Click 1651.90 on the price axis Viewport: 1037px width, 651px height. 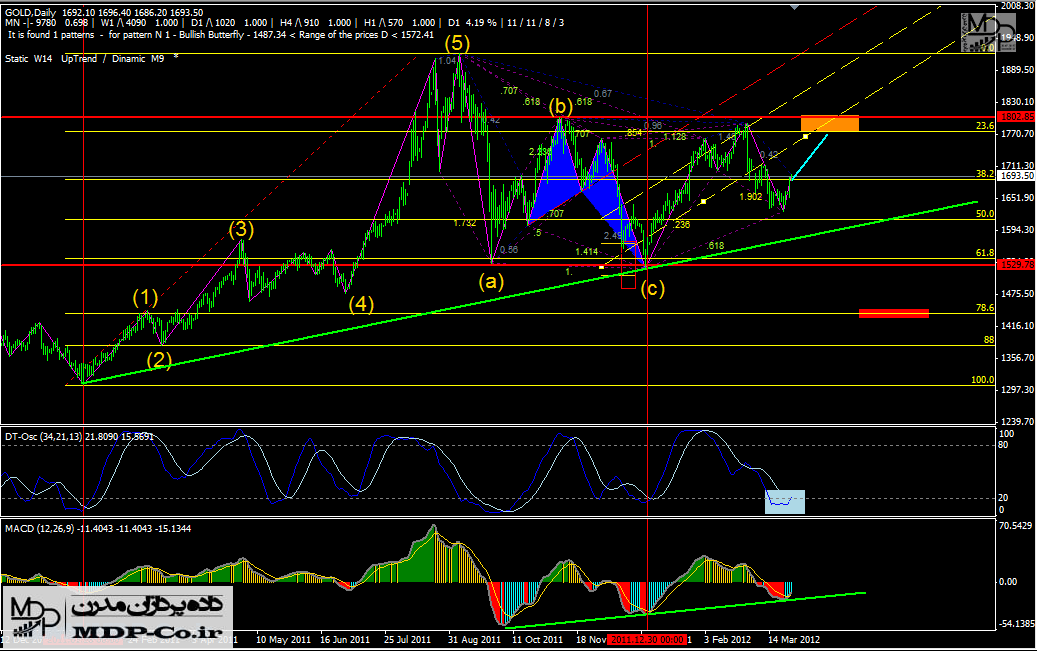point(1018,198)
